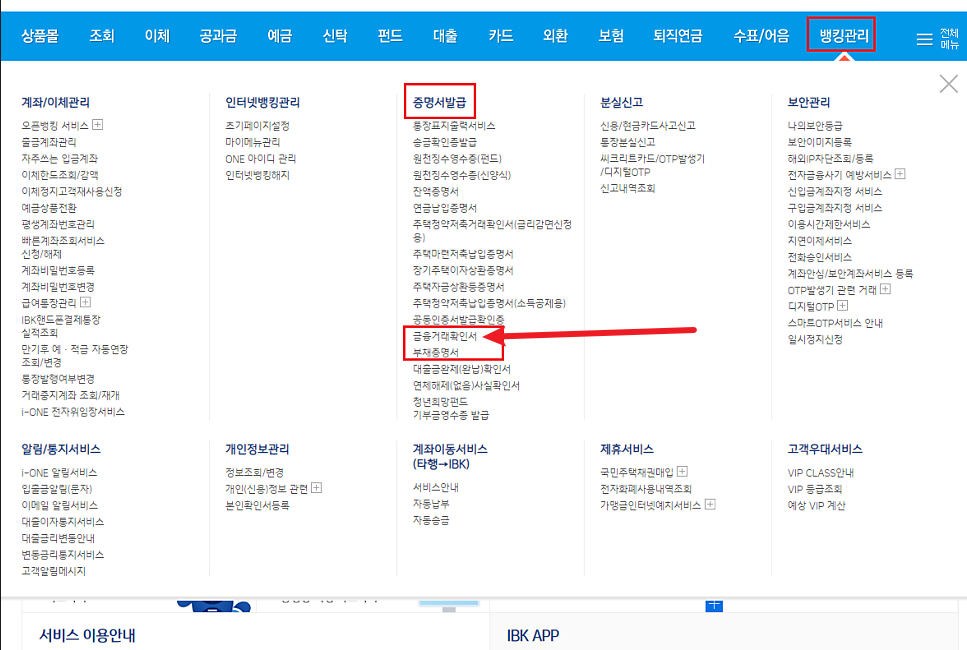Expand 전자금융사기 예방서비스 with its plus icon
967x650 pixels.
[x=900, y=173]
